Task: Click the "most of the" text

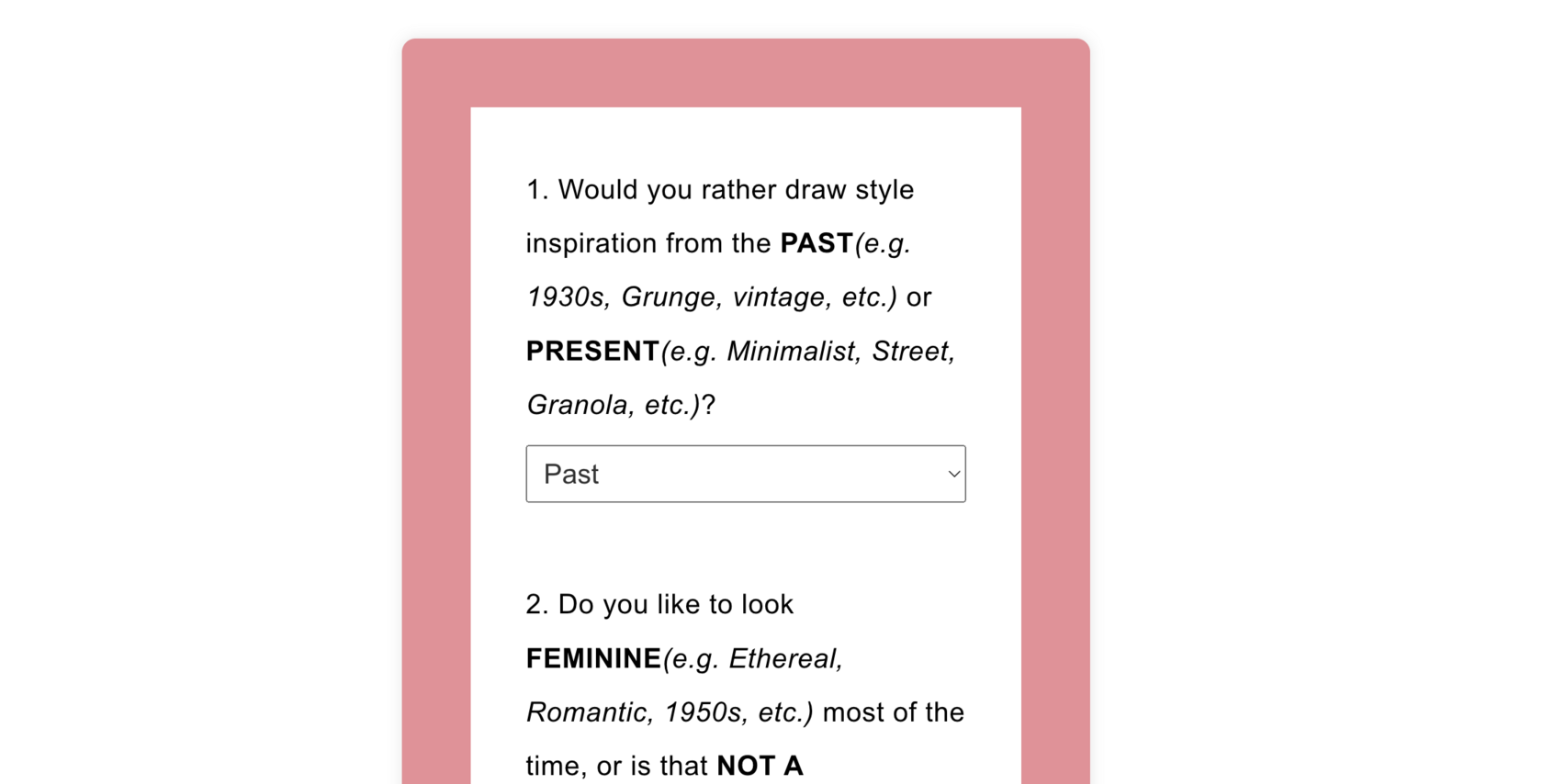Action: (x=893, y=712)
